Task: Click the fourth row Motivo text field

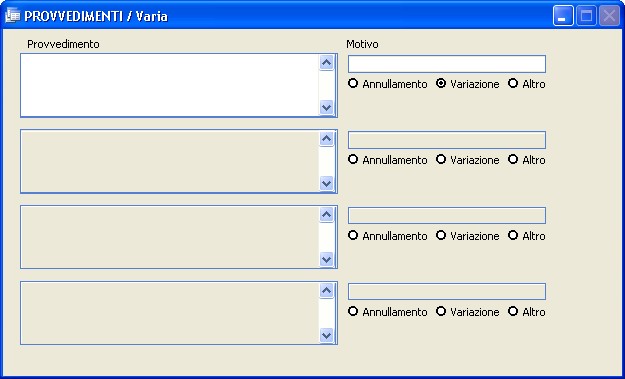Action: click(447, 292)
